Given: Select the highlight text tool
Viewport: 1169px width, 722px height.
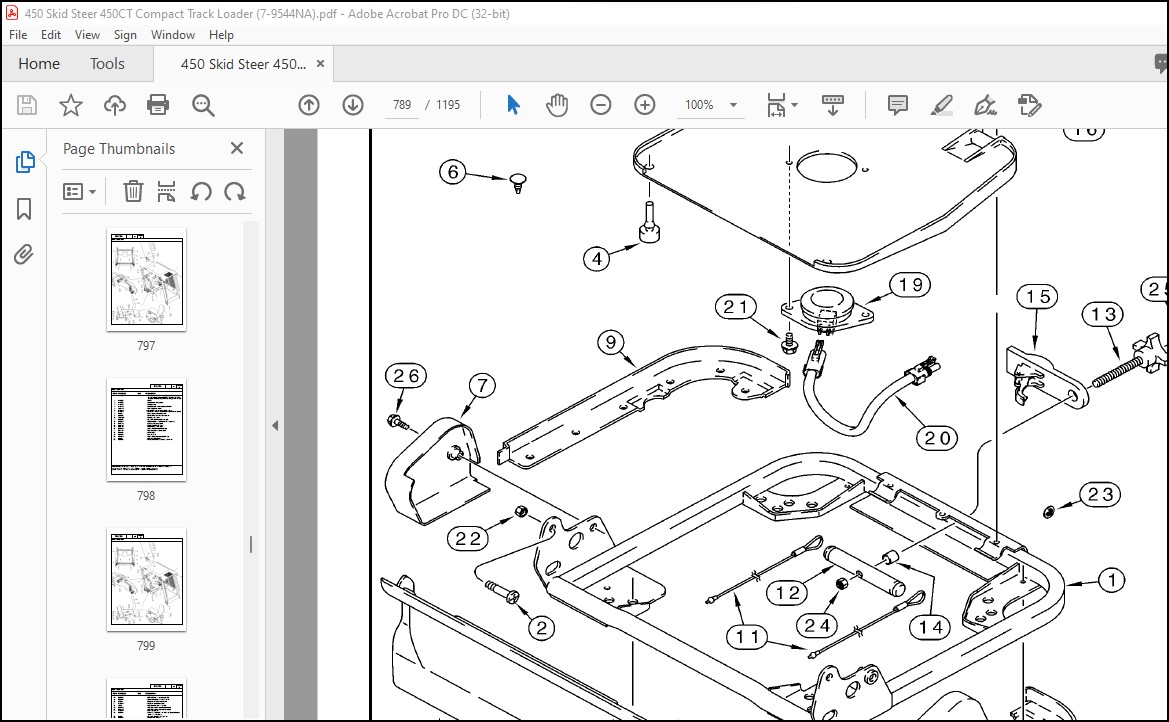Looking at the screenshot, I should tap(942, 105).
